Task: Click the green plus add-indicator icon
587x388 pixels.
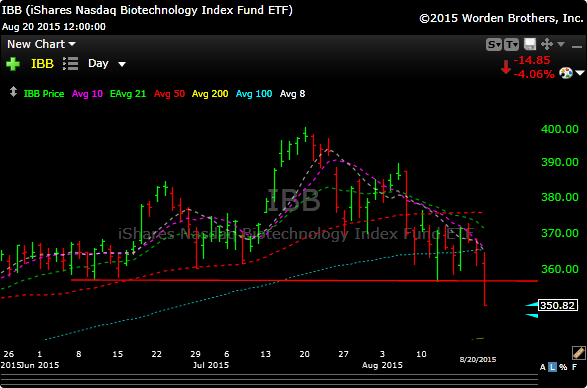Action: click(13, 64)
